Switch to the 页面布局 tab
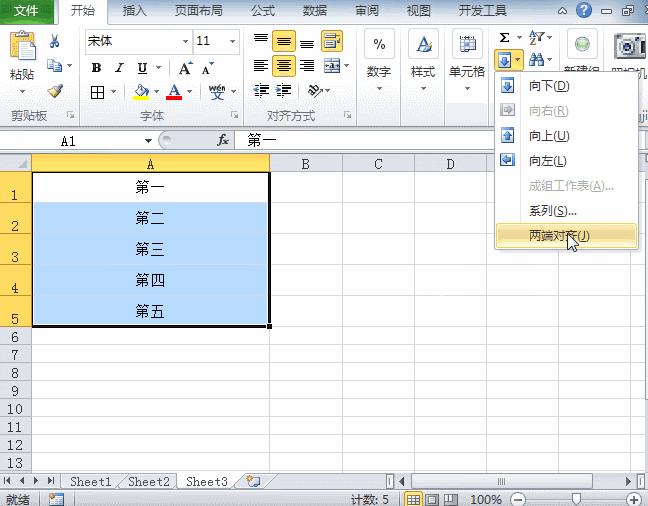Image resolution: width=648 pixels, height=506 pixels. pos(199,10)
